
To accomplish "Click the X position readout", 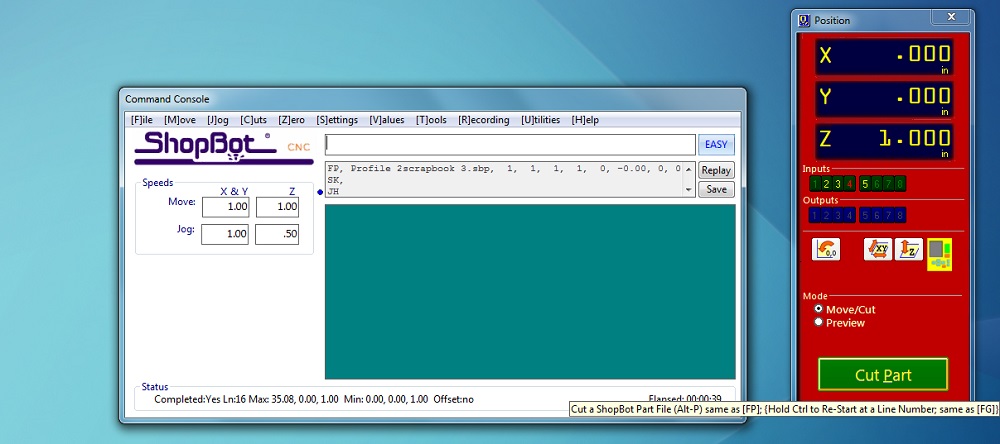I will coord(884,57).
